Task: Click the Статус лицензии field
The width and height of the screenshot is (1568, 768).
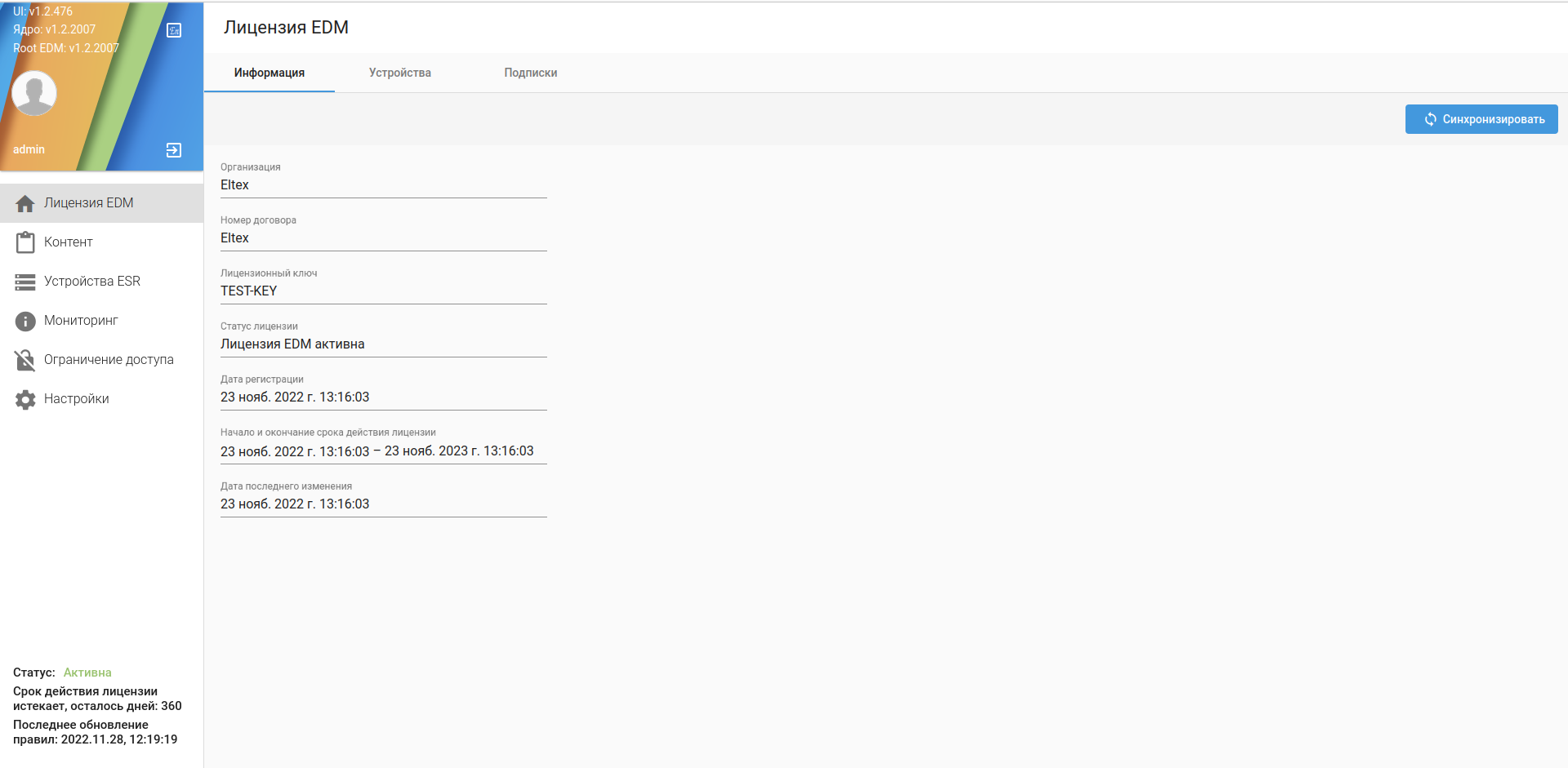Action: coord(384,344)
